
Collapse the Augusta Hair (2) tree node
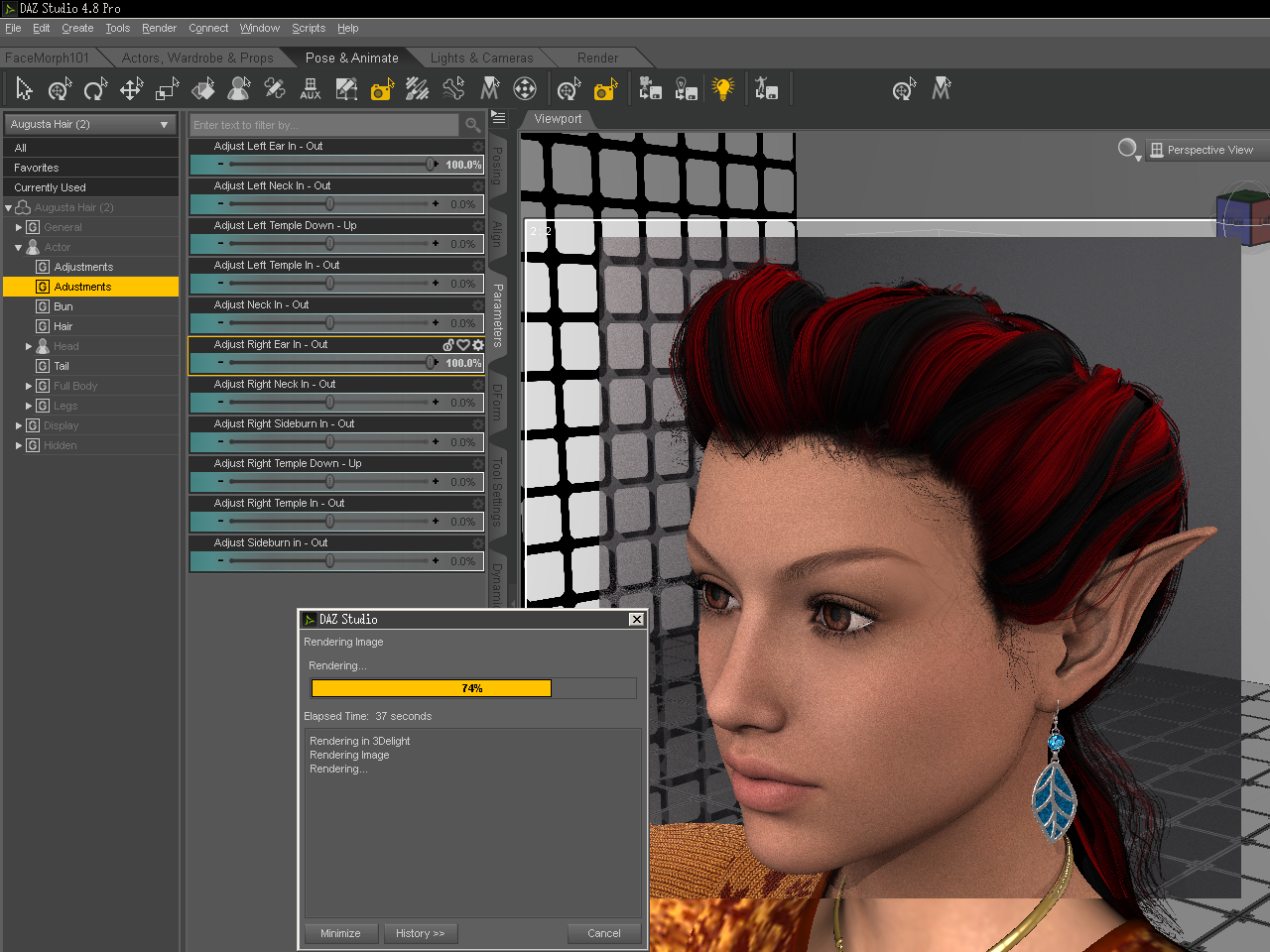point(9,208)
